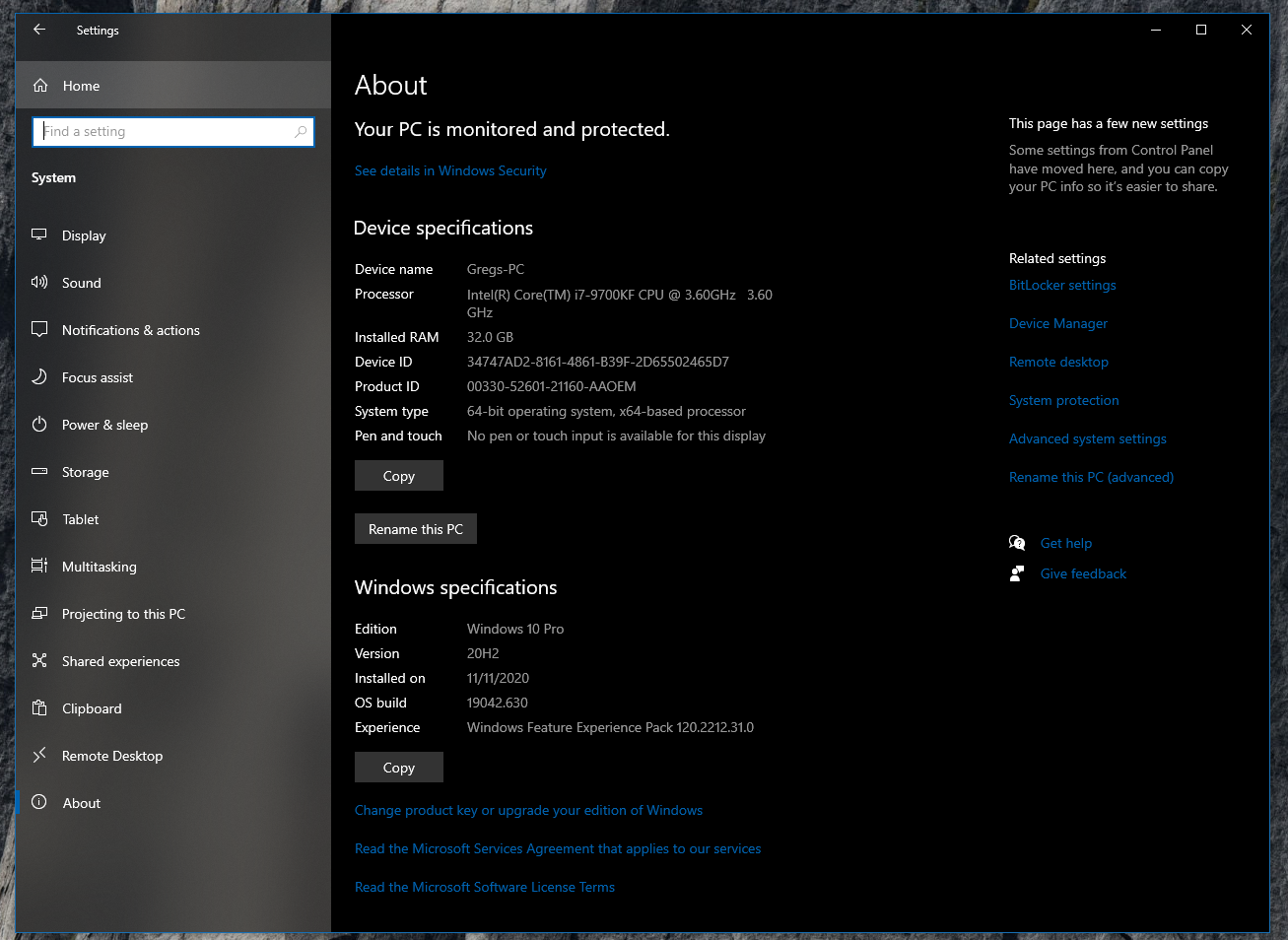Click the About info icon
The image size is (1288, 940).
[x=39, y=802]
